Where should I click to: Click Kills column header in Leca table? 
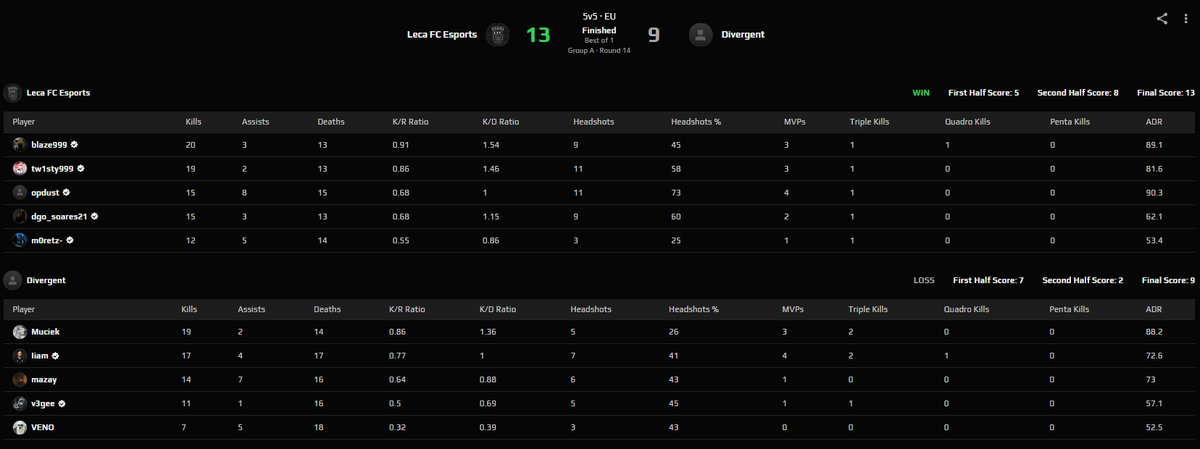[x=193, y=121]
